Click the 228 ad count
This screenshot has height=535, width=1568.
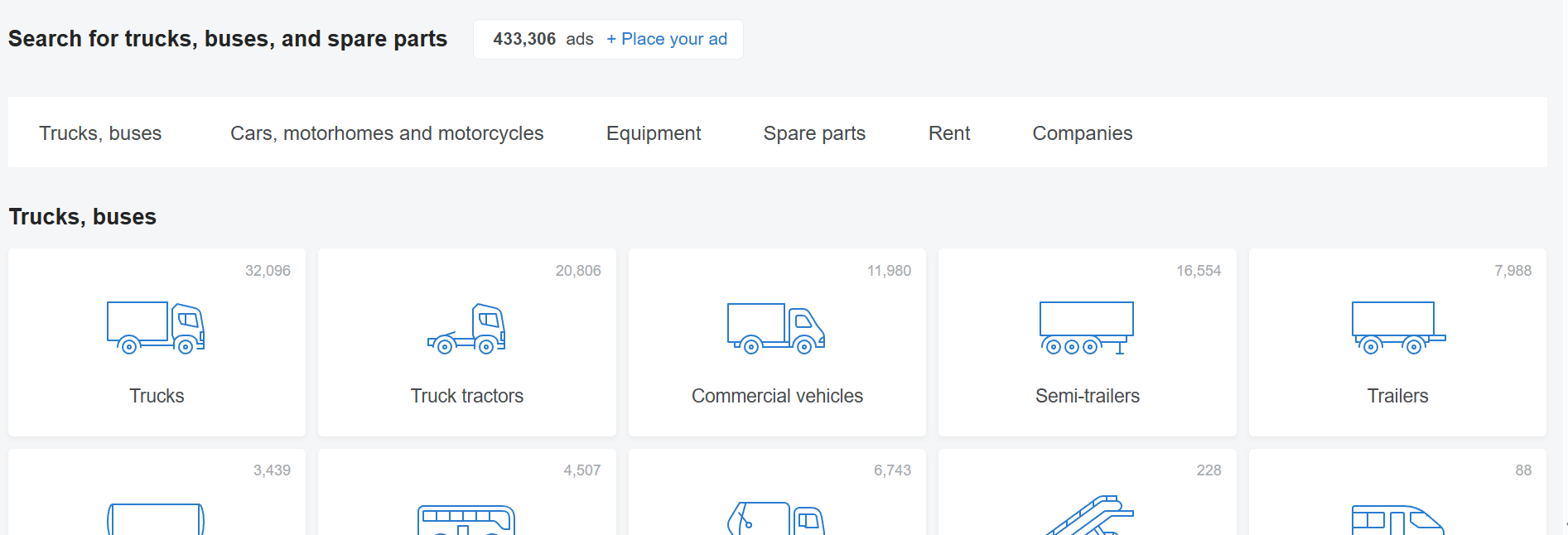tap(1209, 470)
